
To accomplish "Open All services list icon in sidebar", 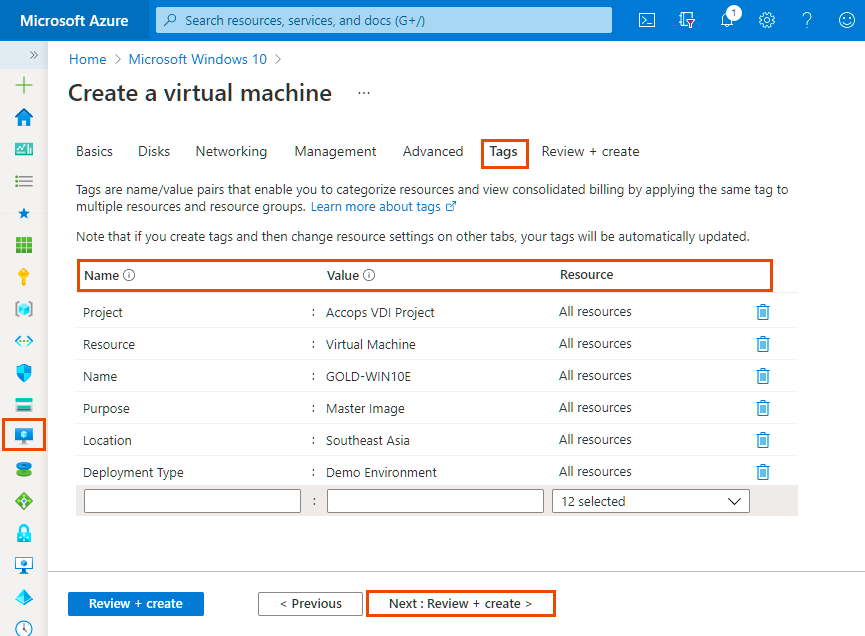I will 24,181.
